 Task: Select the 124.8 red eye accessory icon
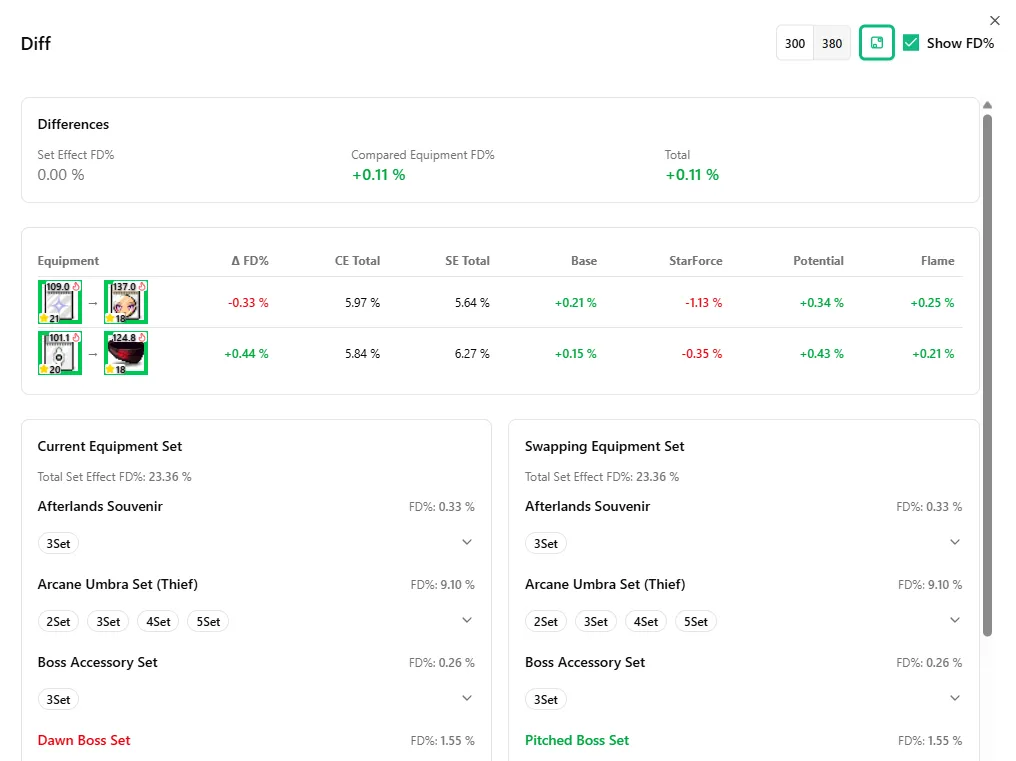pos(126,353)
